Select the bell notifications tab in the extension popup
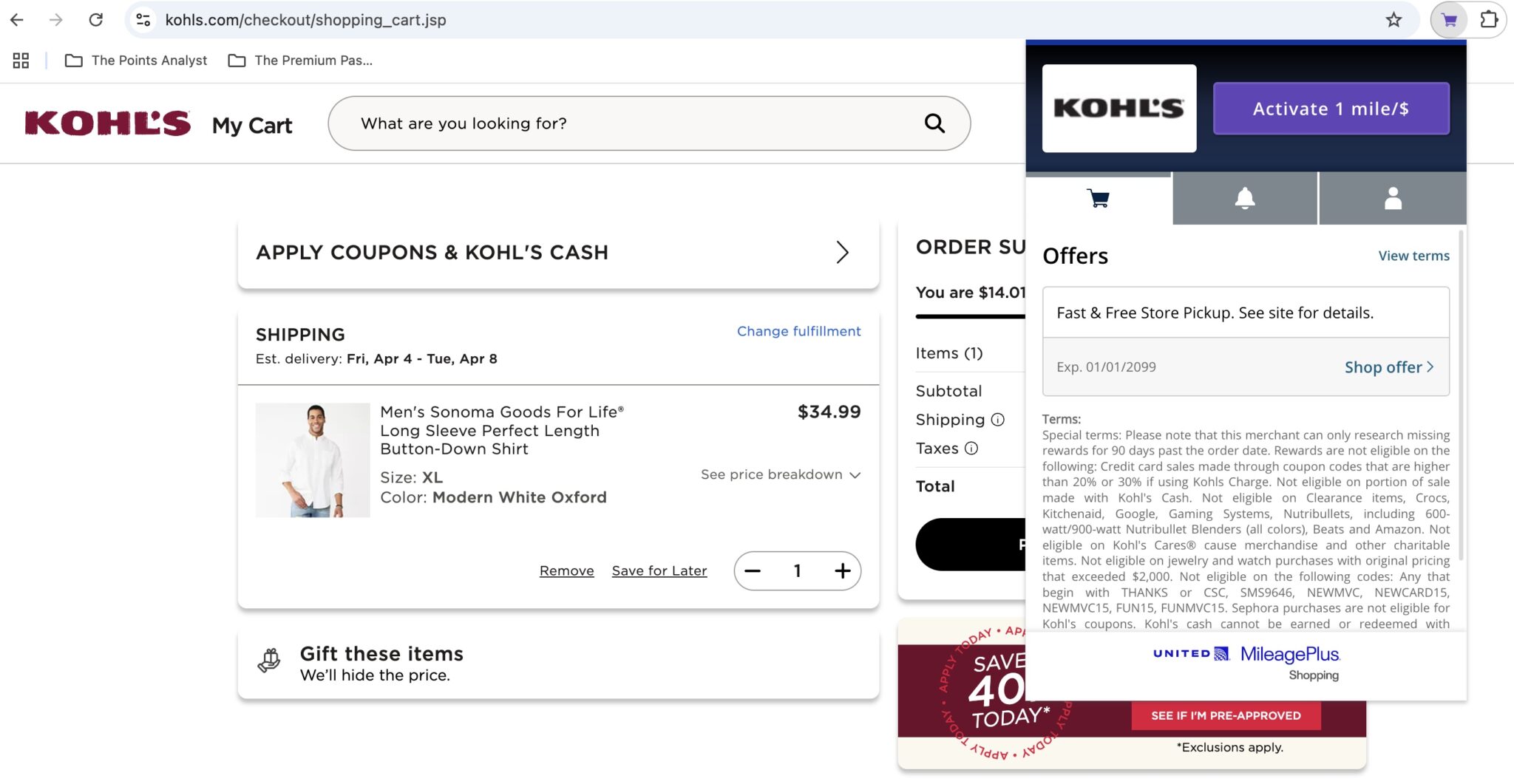 [x=1244, y=197]
